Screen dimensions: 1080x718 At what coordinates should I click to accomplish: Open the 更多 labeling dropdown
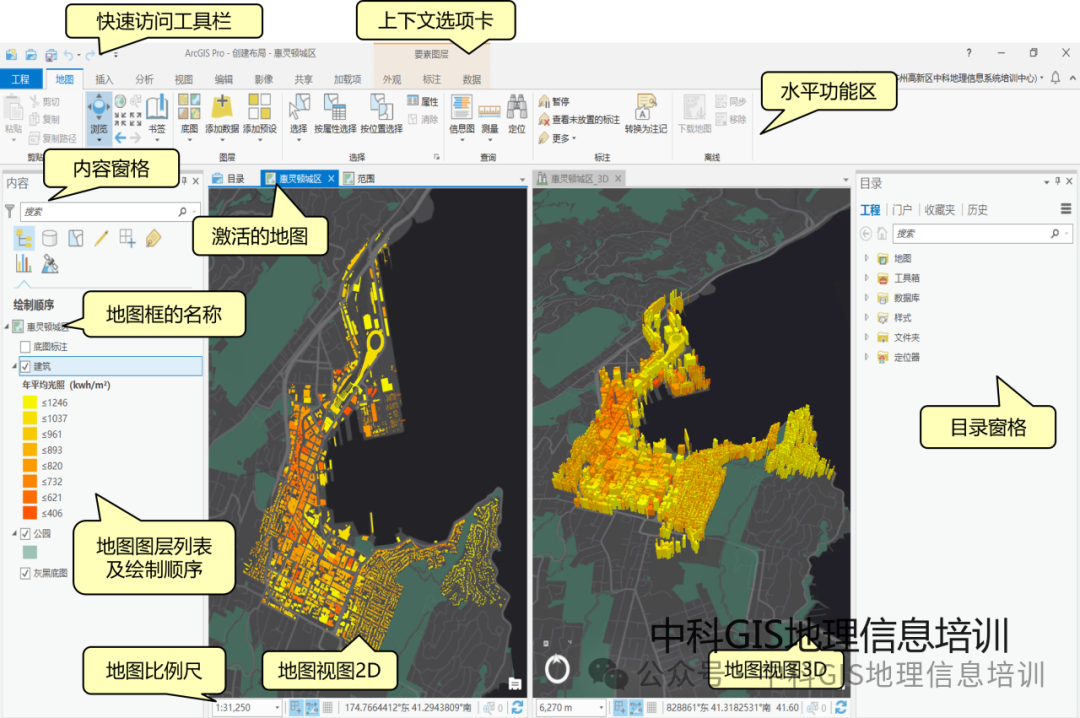point(559,138)
